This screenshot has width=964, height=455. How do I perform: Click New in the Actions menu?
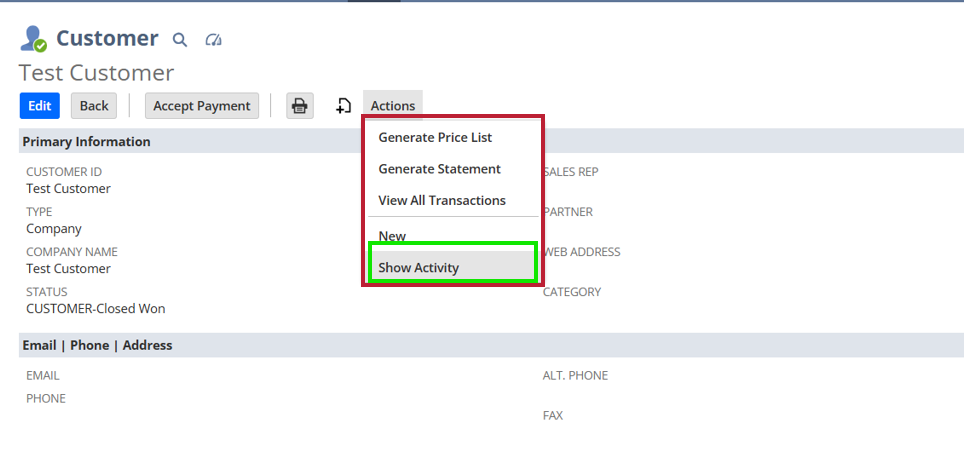click(x=392, y=236)
